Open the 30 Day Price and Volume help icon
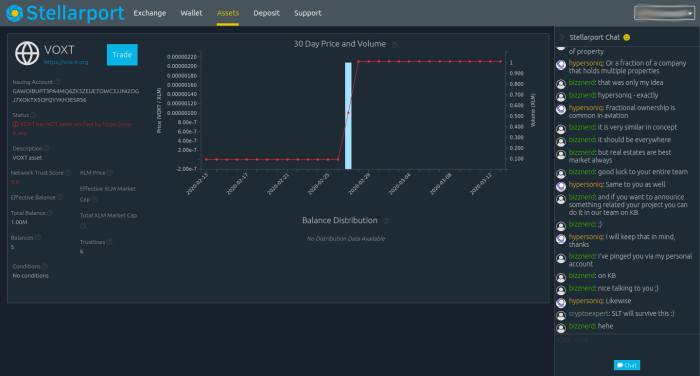Viewport: 700px width, 376px height. pyautogui.click(x=395, y=45)
